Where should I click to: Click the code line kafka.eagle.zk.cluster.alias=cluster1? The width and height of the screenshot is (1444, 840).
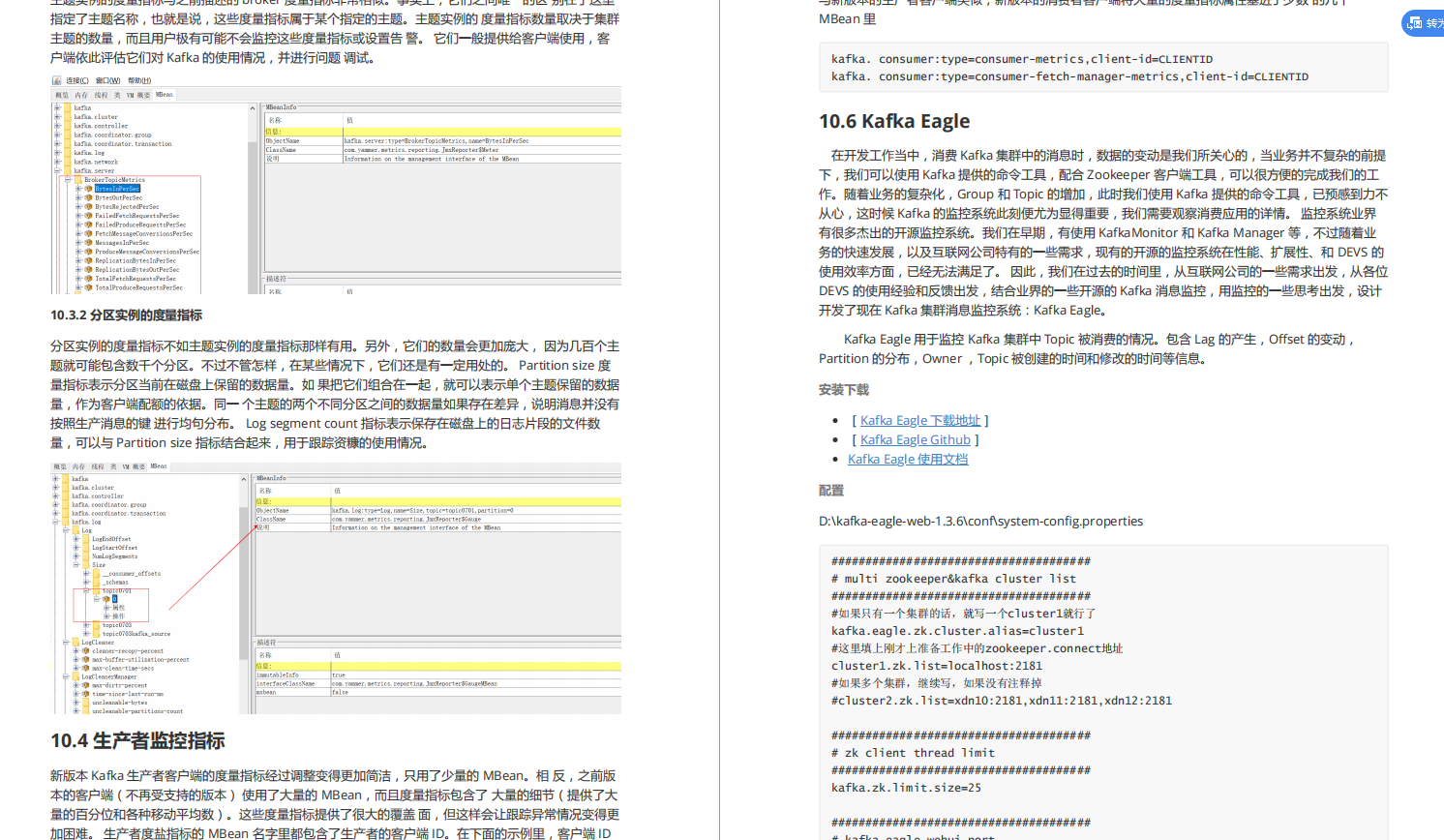957,631
